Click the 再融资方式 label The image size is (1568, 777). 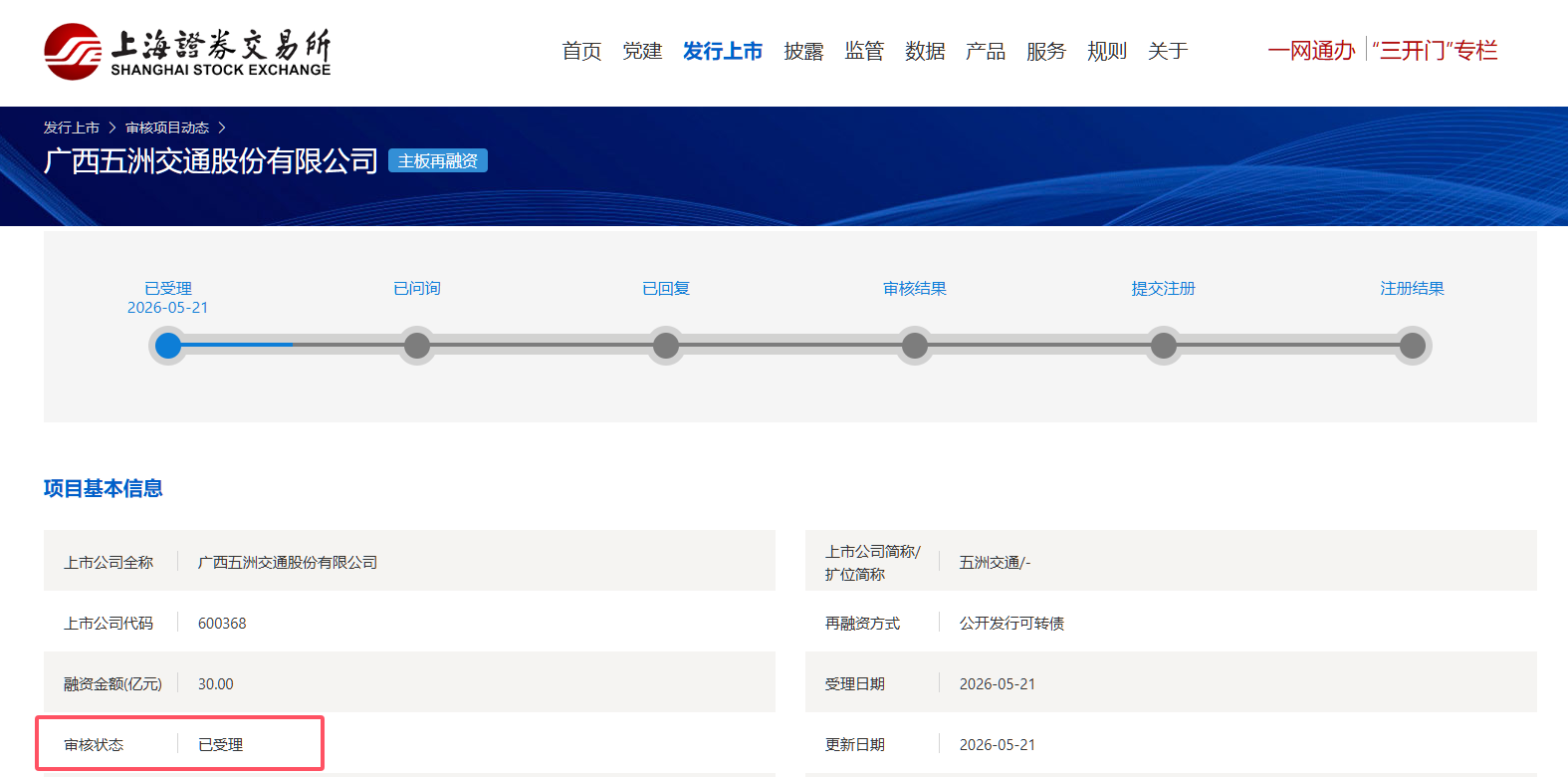pos(862,624)
